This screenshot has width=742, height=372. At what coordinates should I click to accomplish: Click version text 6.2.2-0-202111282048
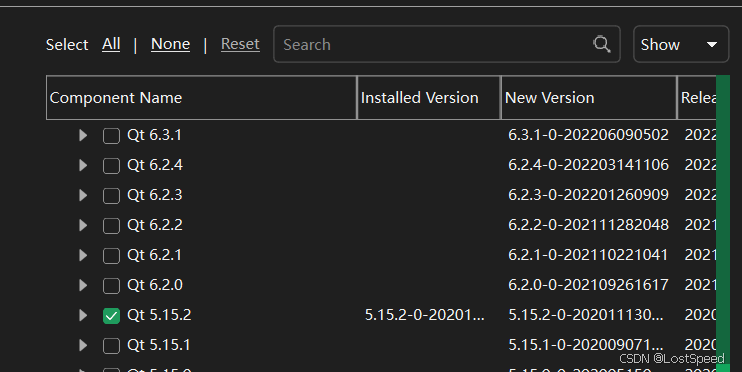click(x=588, y=225)
